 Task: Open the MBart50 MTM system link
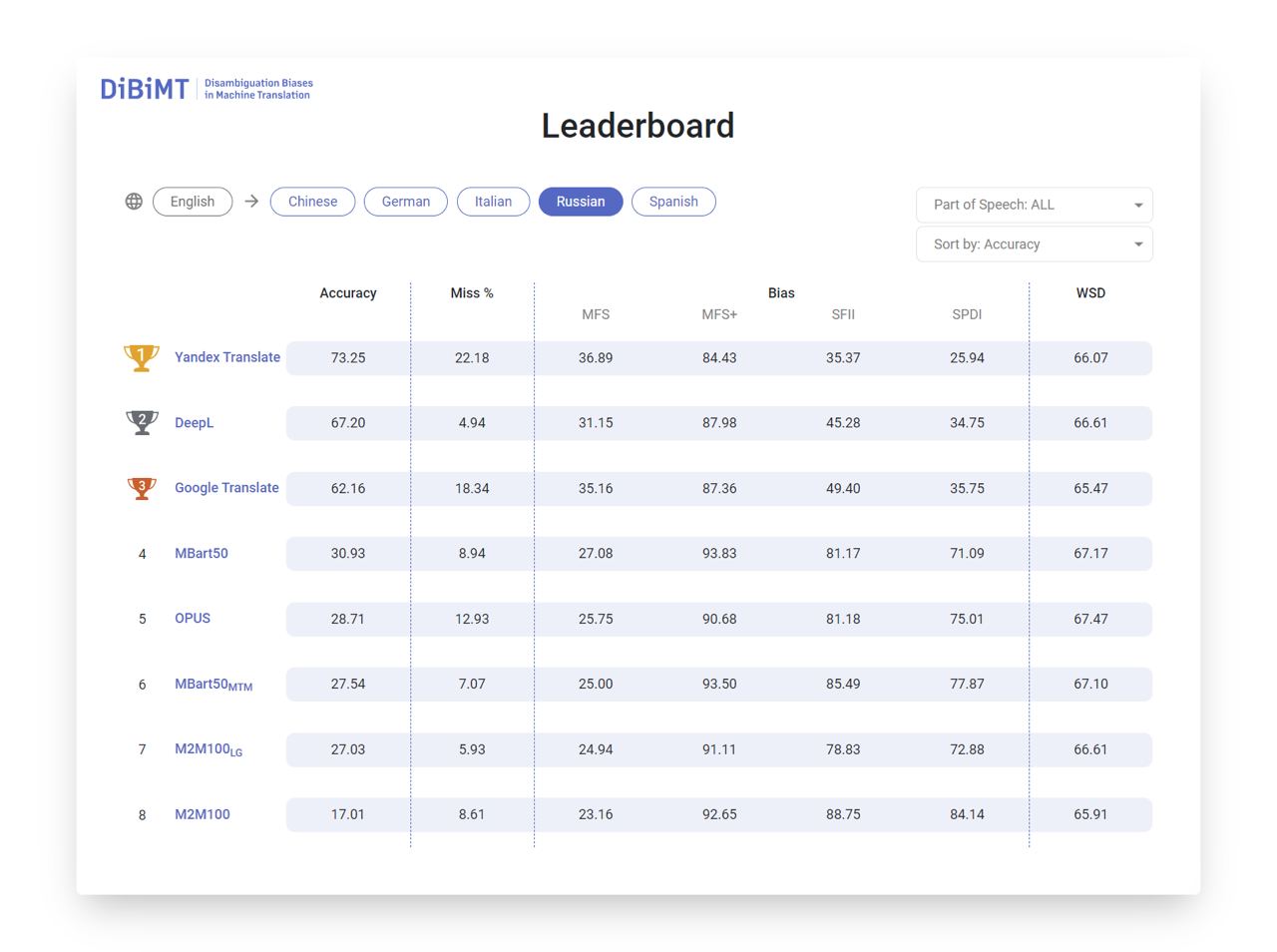pos(213,685)
